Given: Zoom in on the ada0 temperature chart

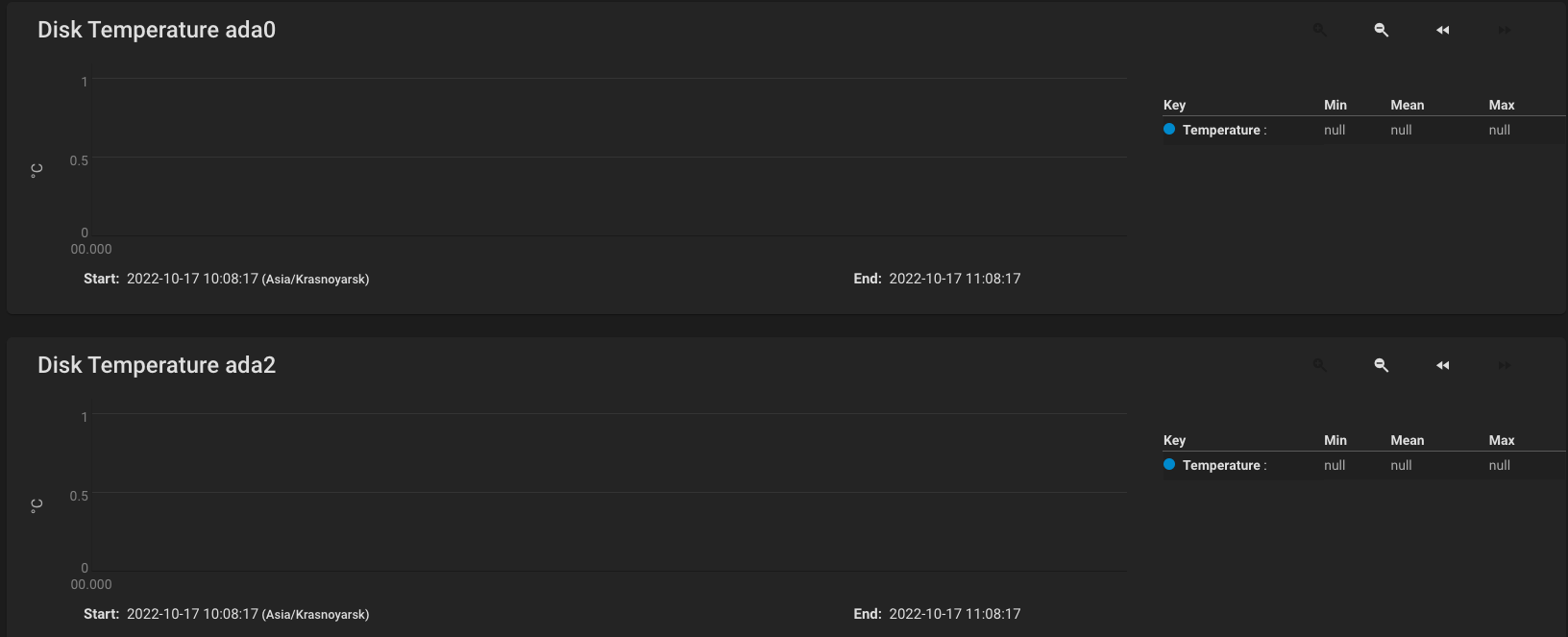Looking at the screenshot, I should coord(1320,30).
